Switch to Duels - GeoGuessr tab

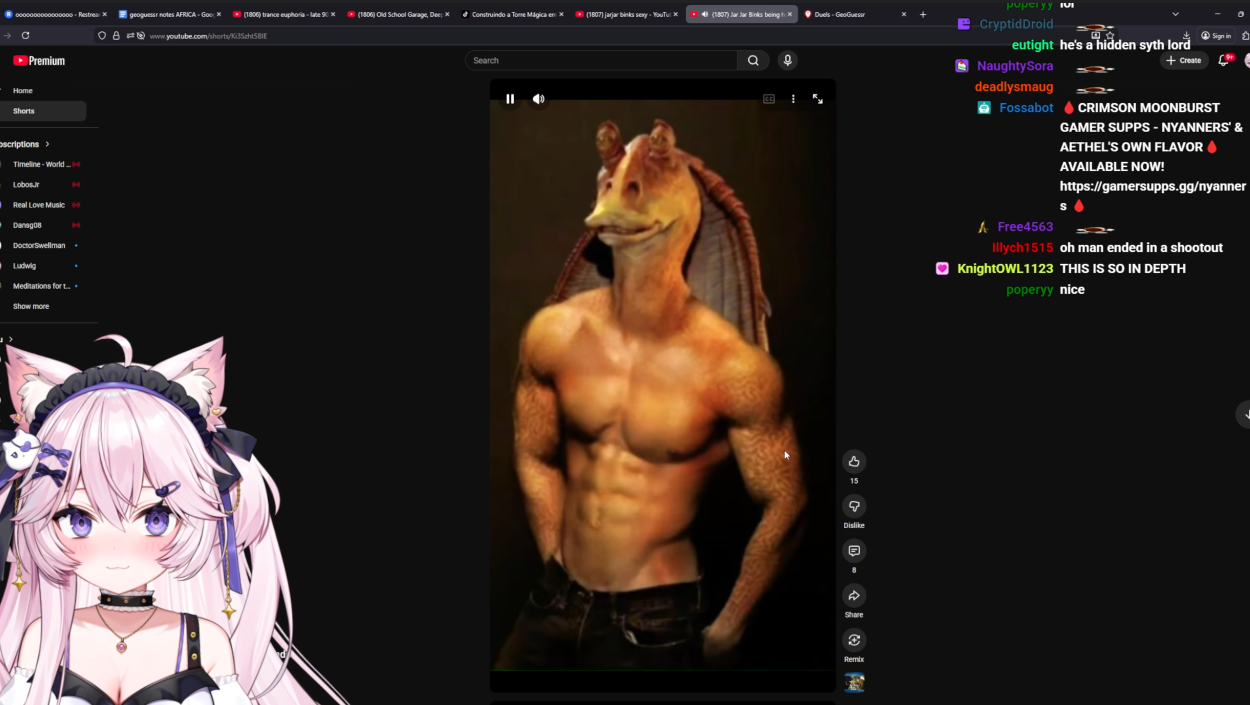coord(855,14)
